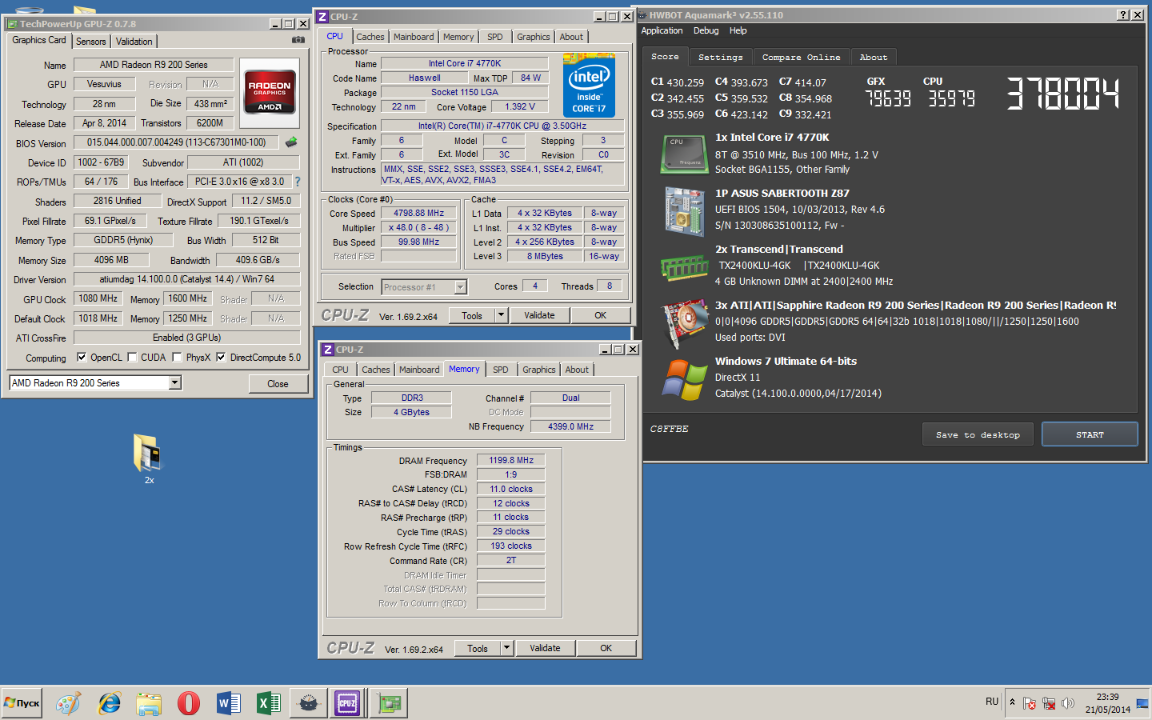
Task: Click the GPU-Z Close button
Action: pos(278,384)
